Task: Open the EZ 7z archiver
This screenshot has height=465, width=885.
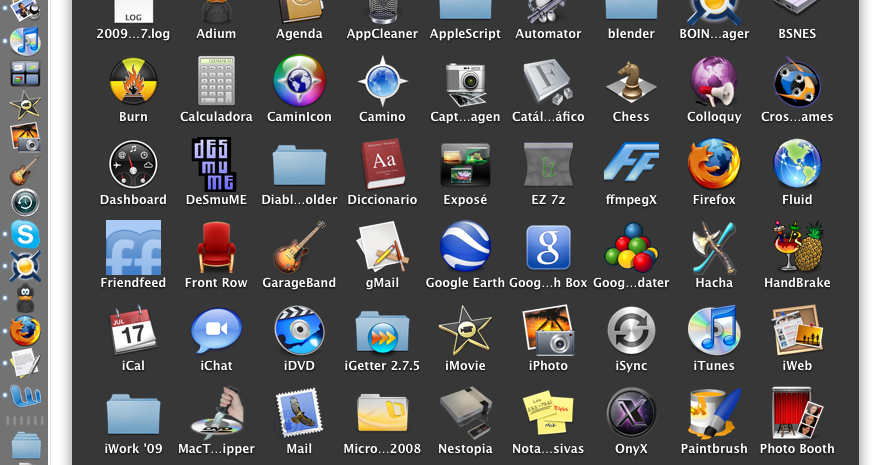Action: tap(548, 165)
